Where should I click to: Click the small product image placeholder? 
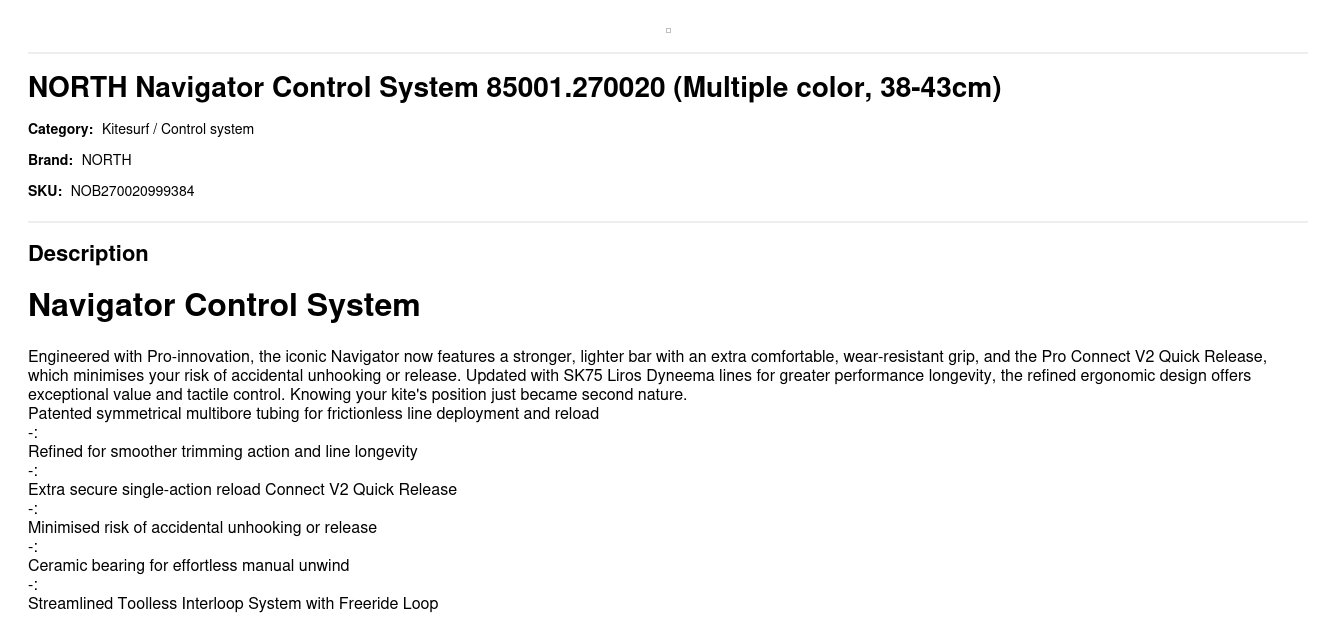point(668,30)
